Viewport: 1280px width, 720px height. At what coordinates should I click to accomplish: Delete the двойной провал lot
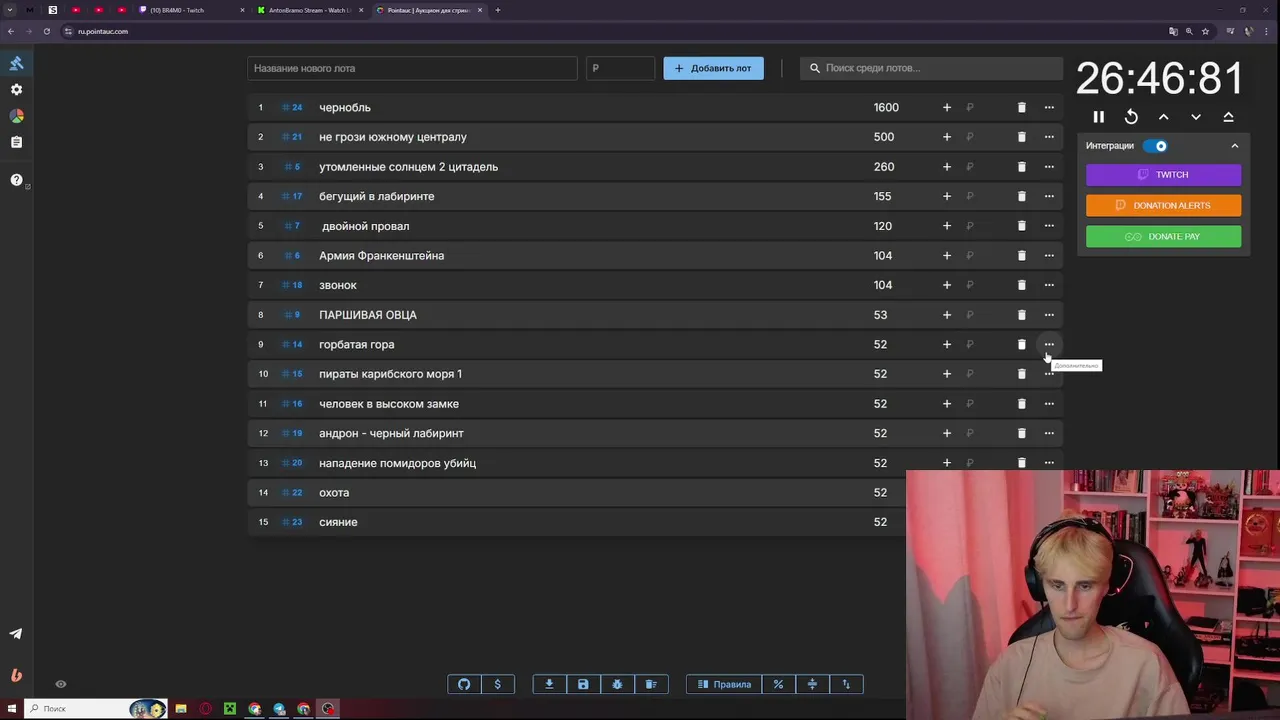click(x=1021, y=226)
